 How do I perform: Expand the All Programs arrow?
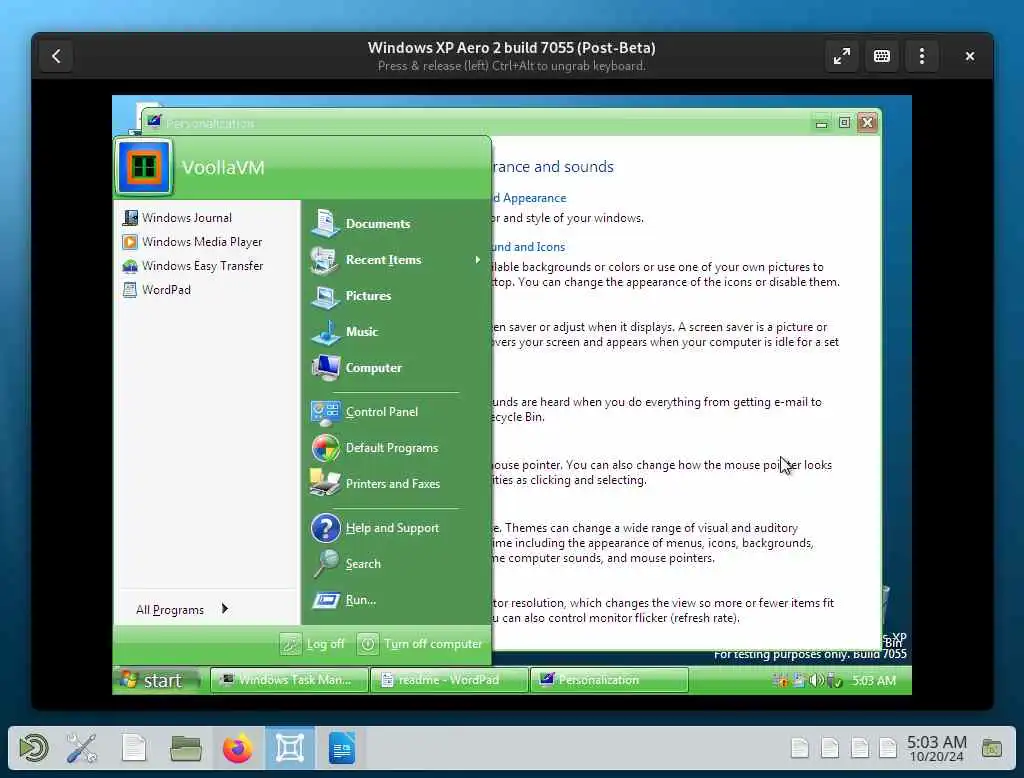click(x=225, y=609)
